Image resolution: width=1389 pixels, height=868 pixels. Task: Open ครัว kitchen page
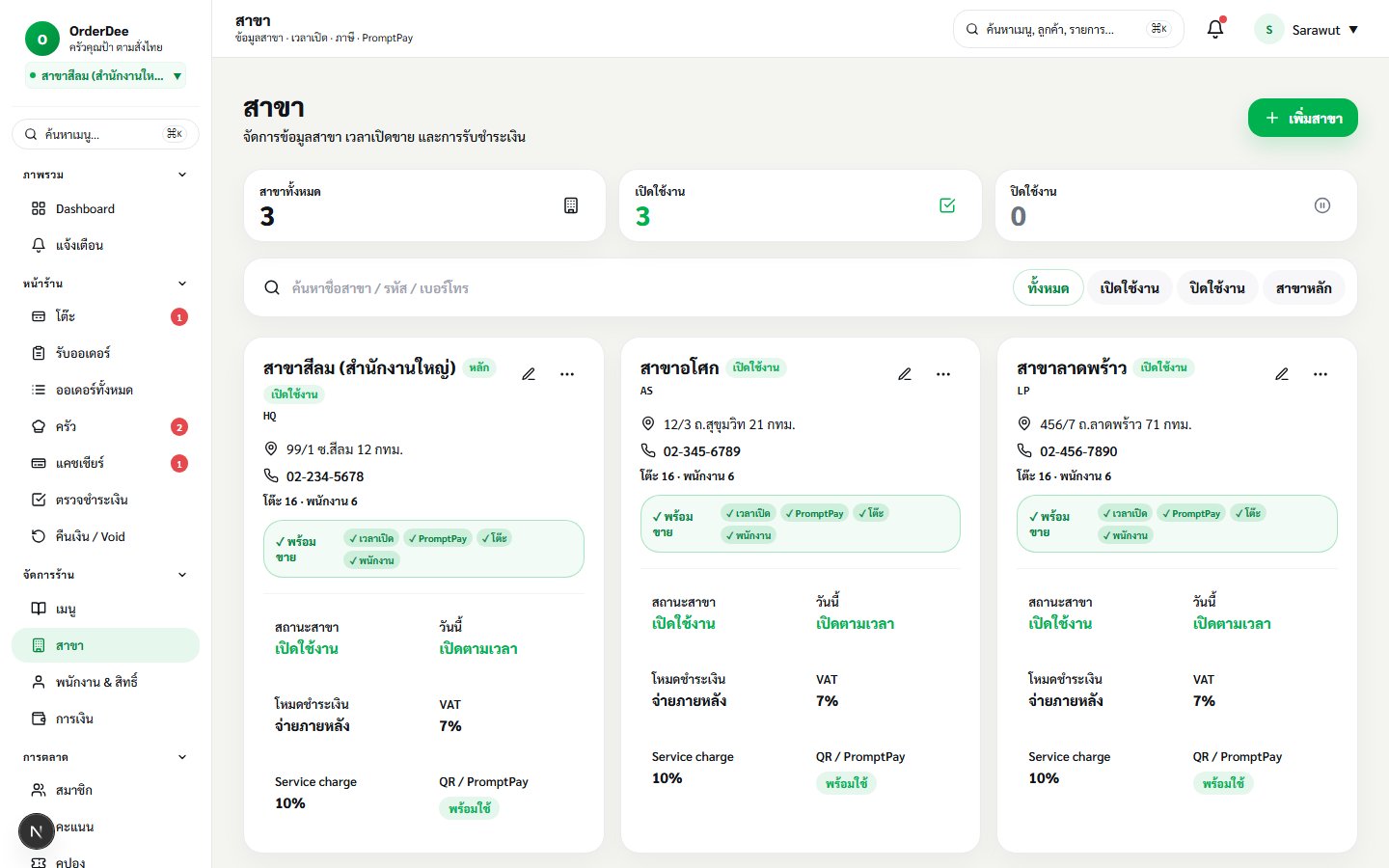(105, 426)
